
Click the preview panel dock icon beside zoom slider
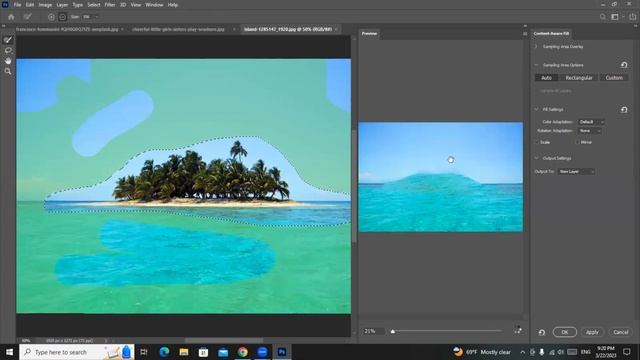tap(518, 330)
